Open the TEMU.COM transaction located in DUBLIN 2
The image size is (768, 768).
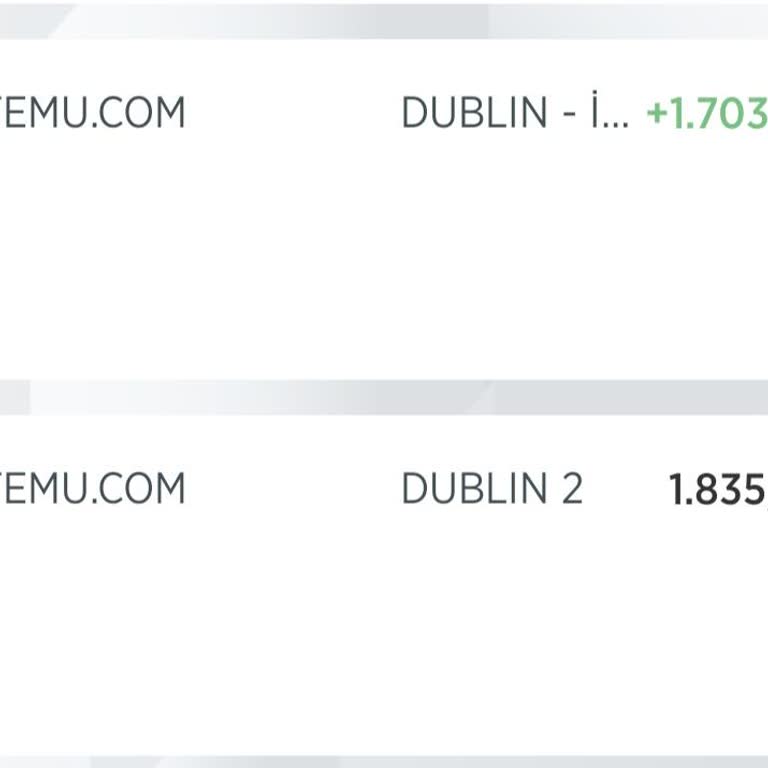click(95, 489)
